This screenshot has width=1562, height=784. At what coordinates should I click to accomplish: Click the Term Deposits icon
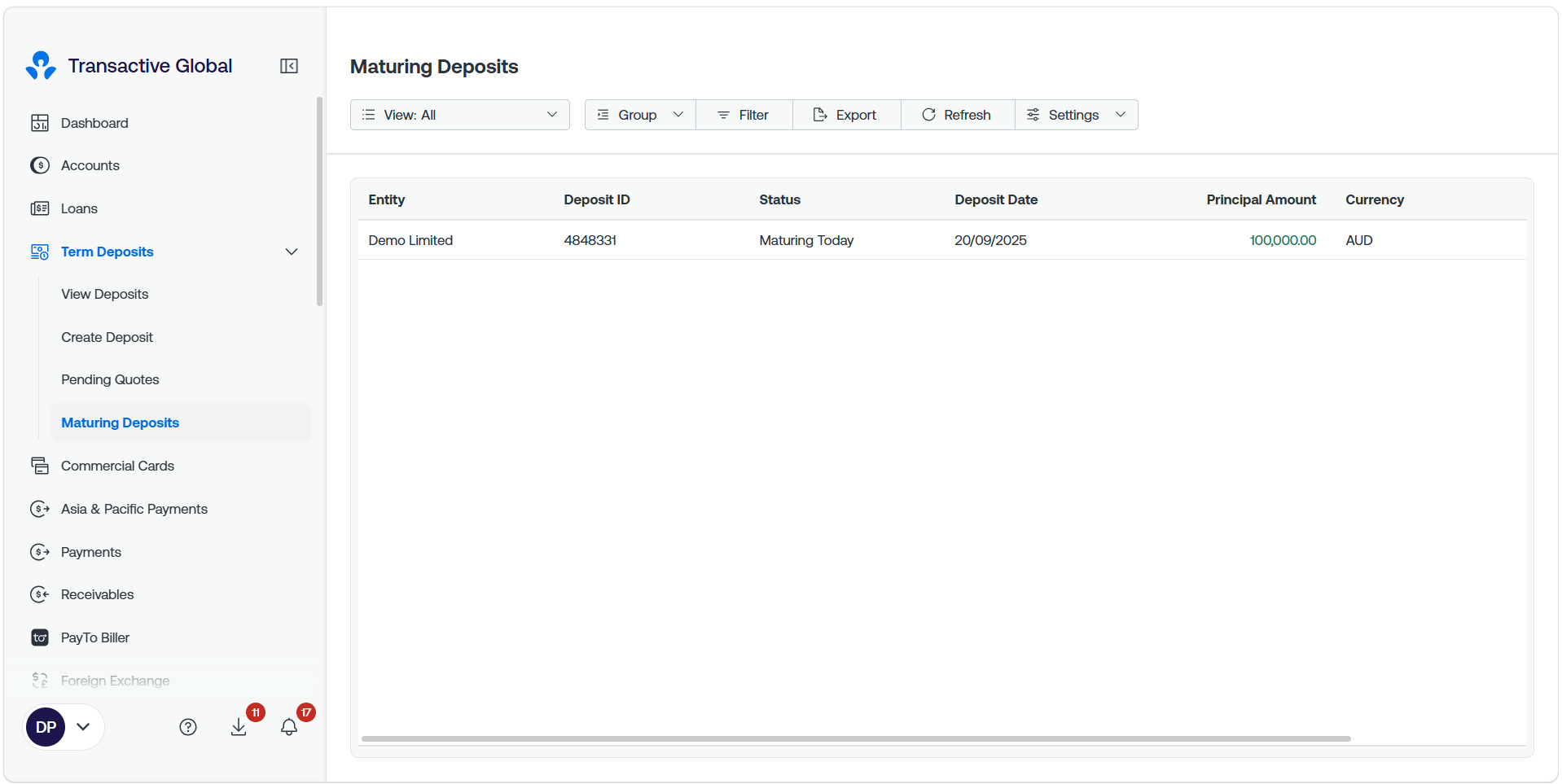tap(40, 252)
